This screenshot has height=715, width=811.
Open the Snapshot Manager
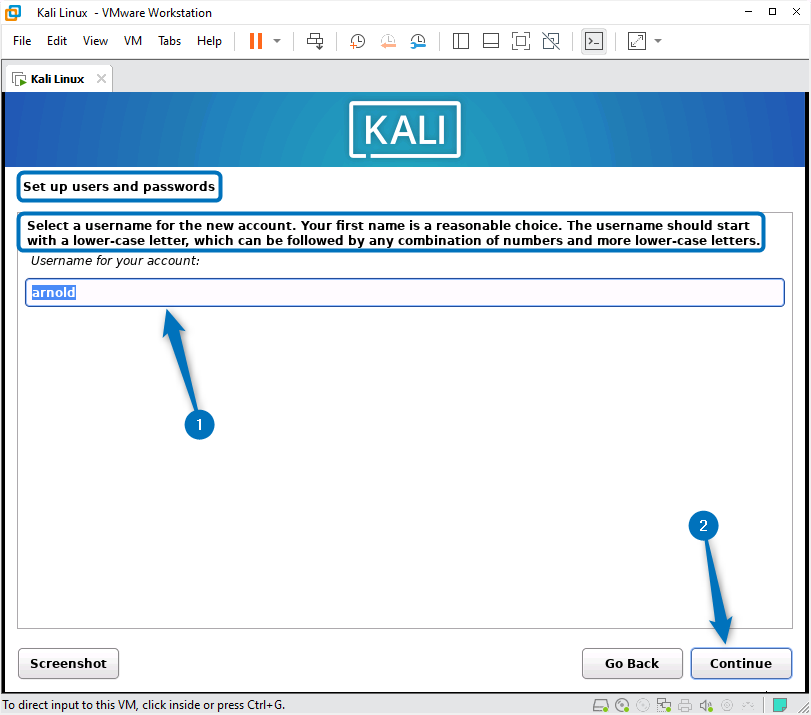point(418,41)
